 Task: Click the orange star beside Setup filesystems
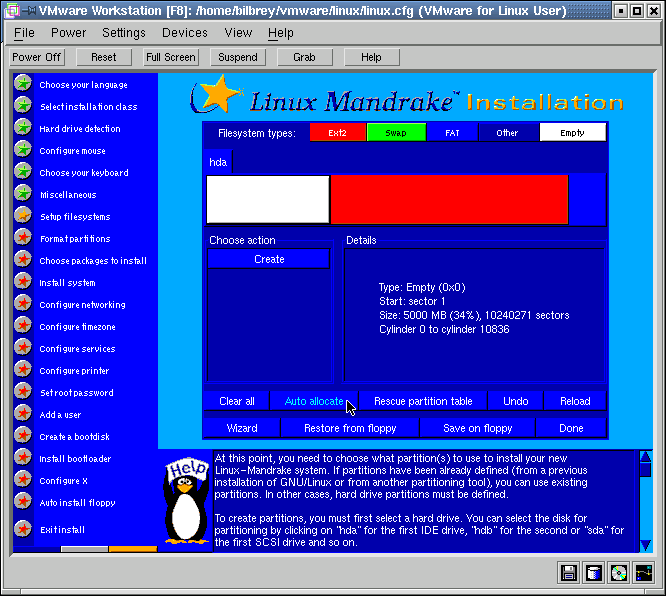[23, 216]
